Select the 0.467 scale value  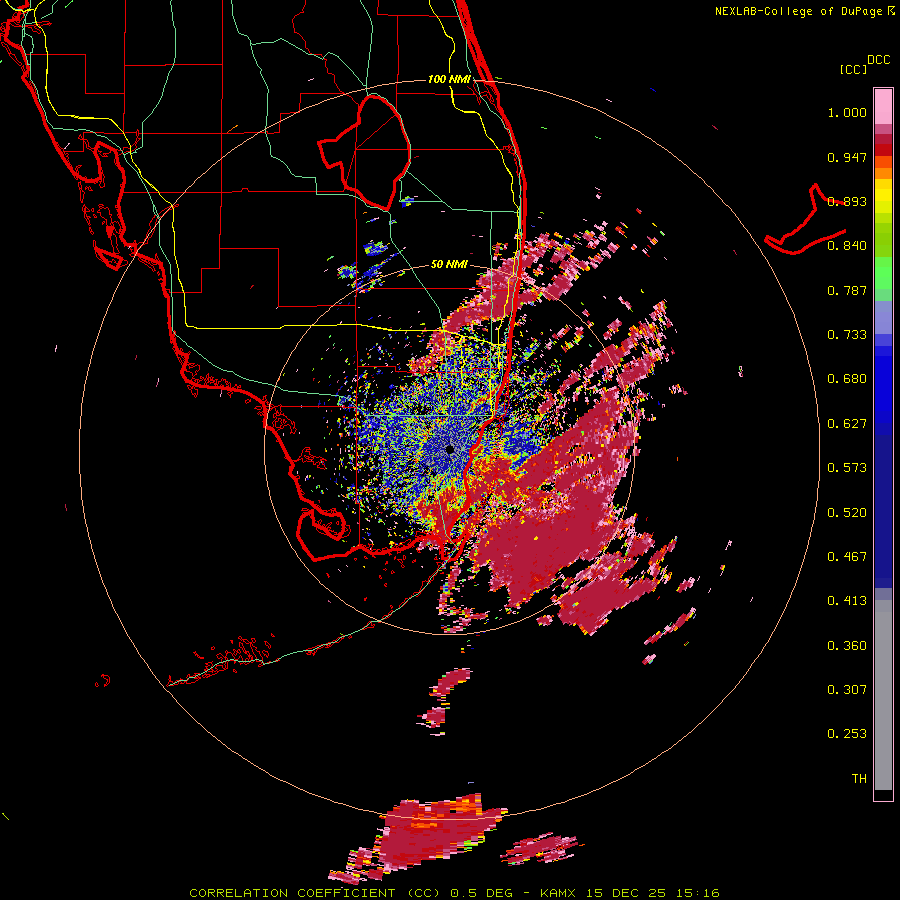[x=847, y=557]
